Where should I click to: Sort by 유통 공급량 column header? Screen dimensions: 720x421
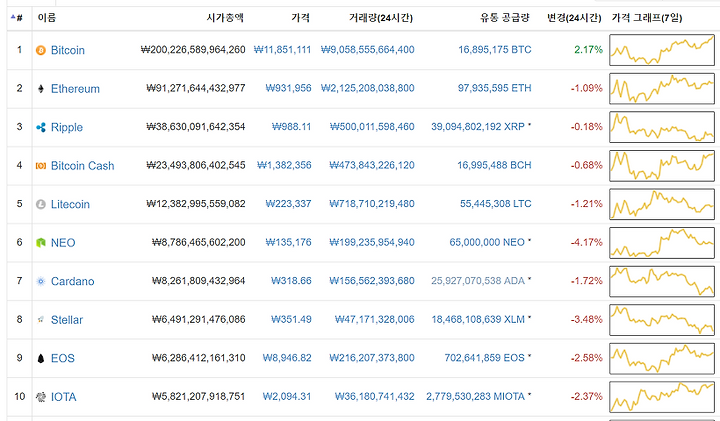pyautogui.click(x=505, y=18)
